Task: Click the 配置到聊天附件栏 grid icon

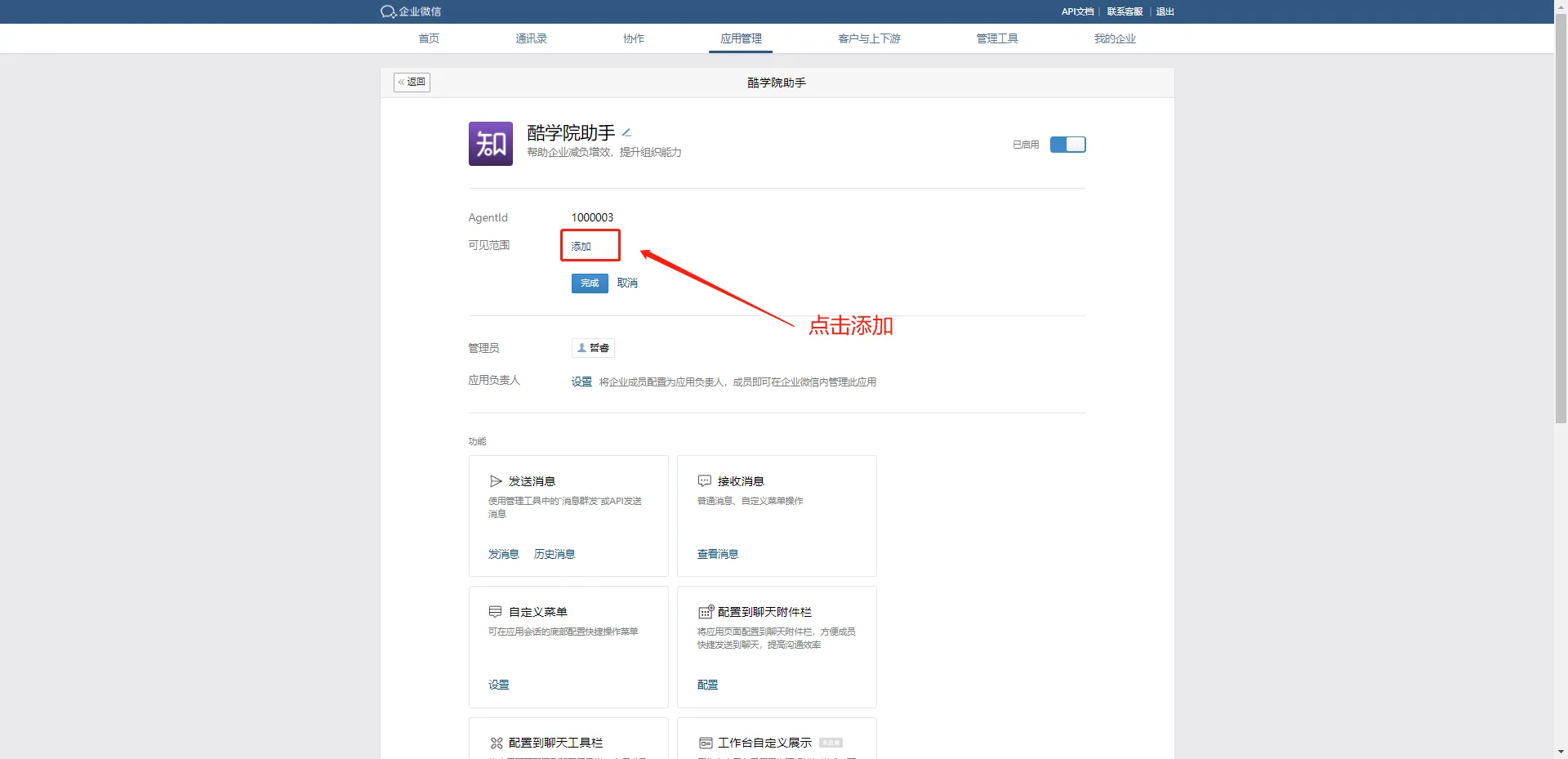Action: [706, 612]
